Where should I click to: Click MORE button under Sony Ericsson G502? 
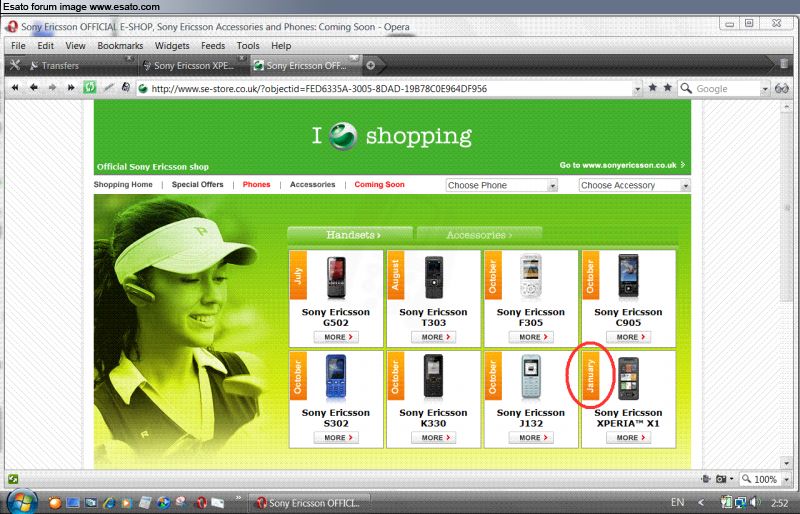(336, 337)
